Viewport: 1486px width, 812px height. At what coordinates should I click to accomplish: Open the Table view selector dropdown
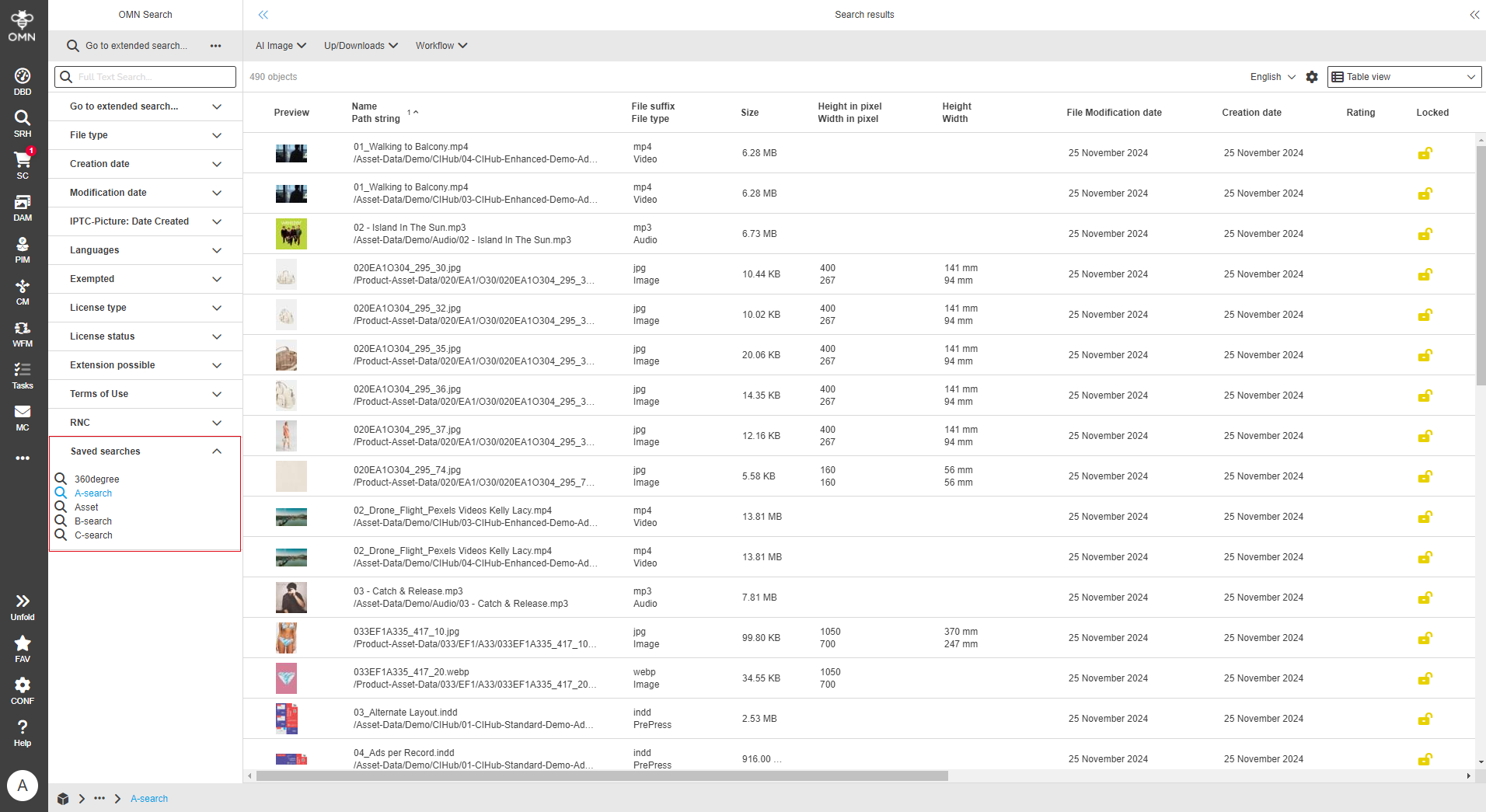pyautogui.click(x=1403, y=76)
